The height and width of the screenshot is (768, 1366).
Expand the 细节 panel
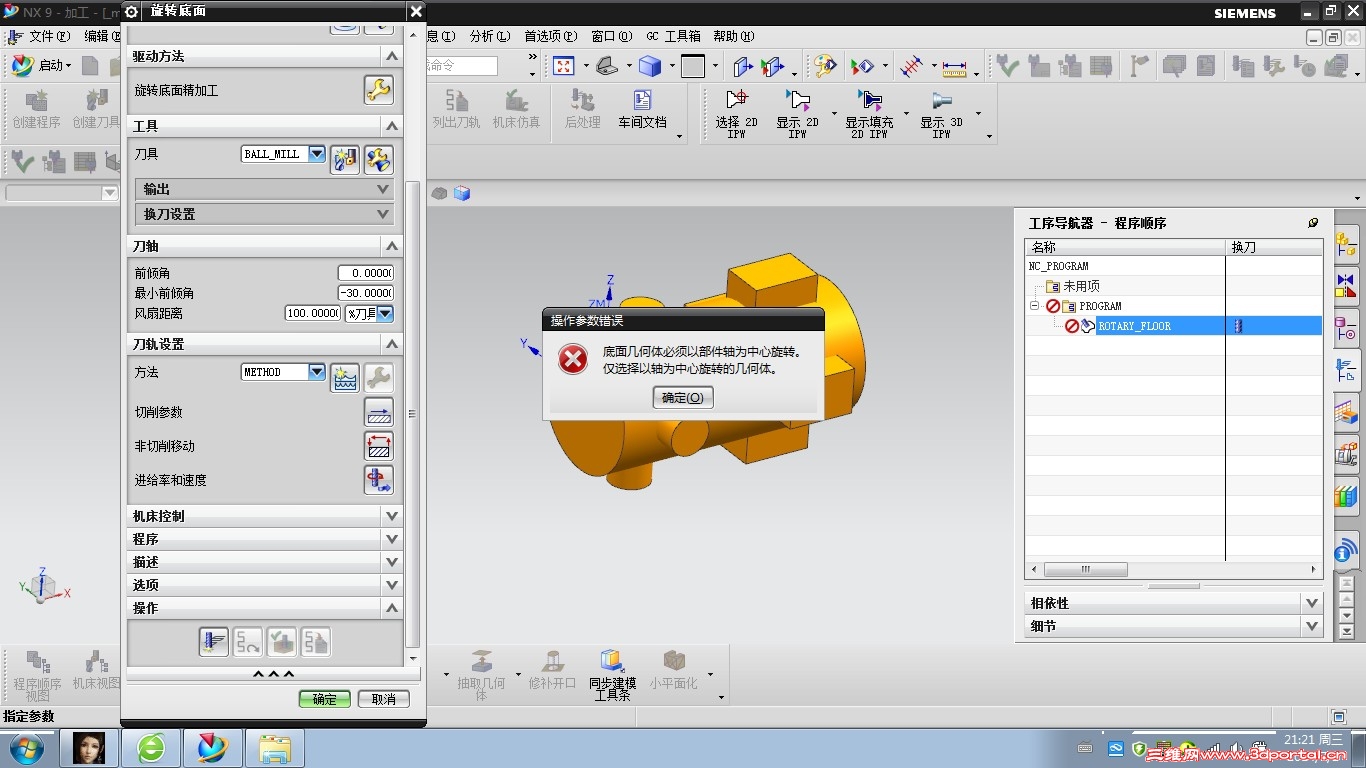(1174, 626)
